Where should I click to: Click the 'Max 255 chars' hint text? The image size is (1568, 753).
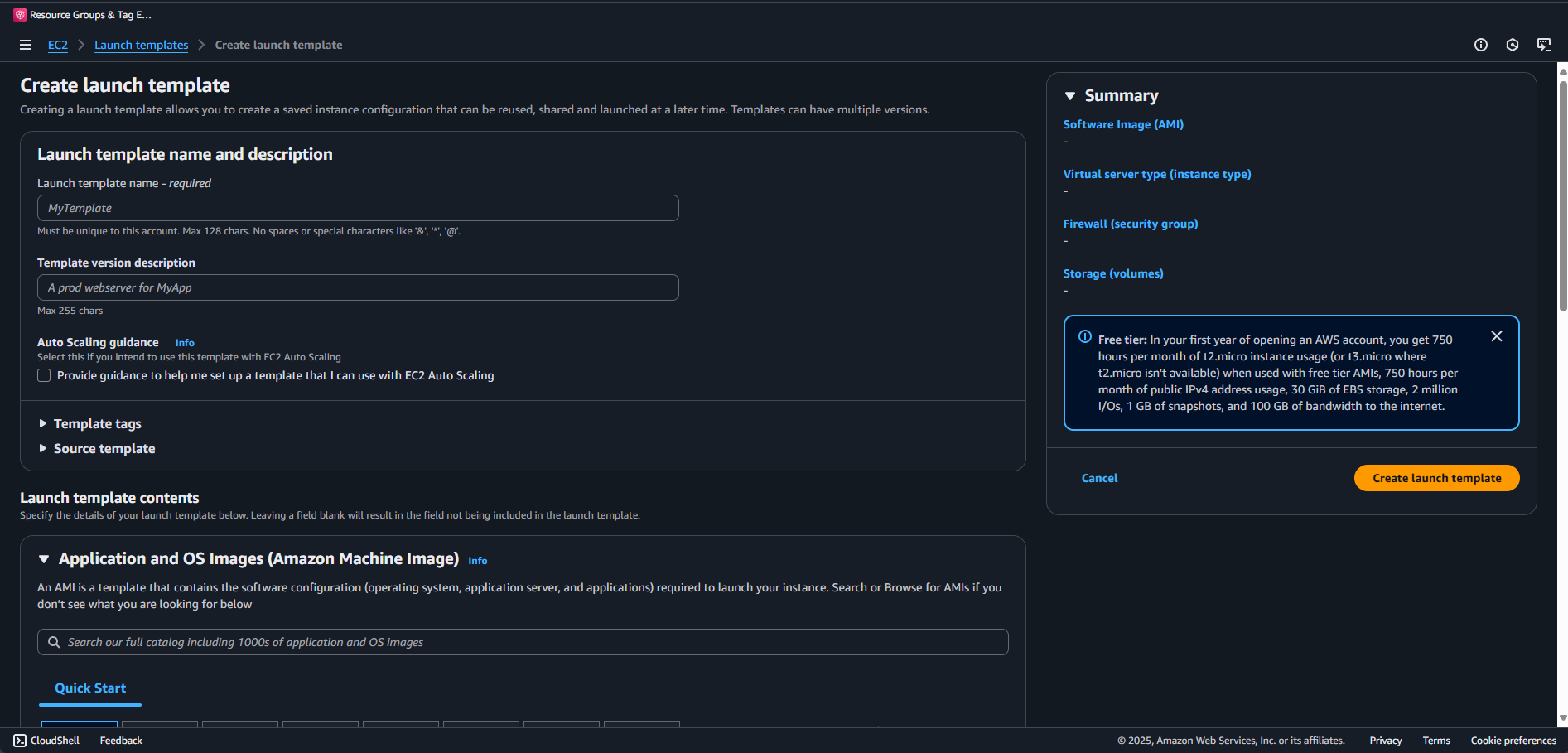tap(70, 311)
